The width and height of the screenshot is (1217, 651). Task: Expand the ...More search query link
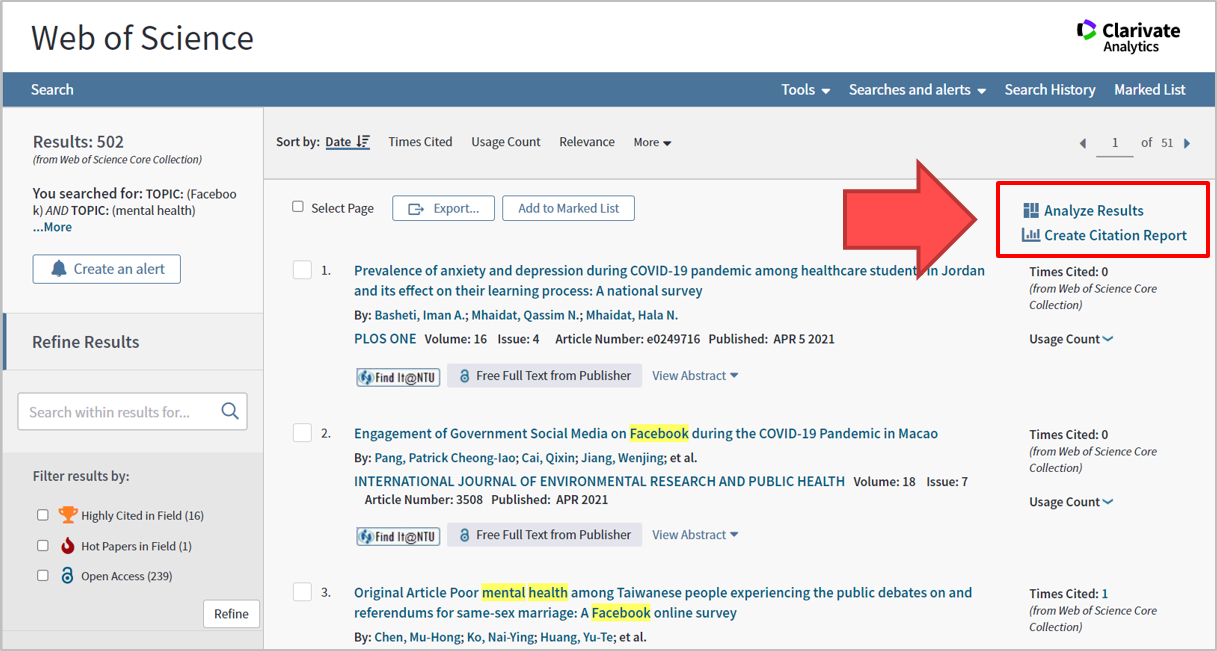click(x=52, y=227)
